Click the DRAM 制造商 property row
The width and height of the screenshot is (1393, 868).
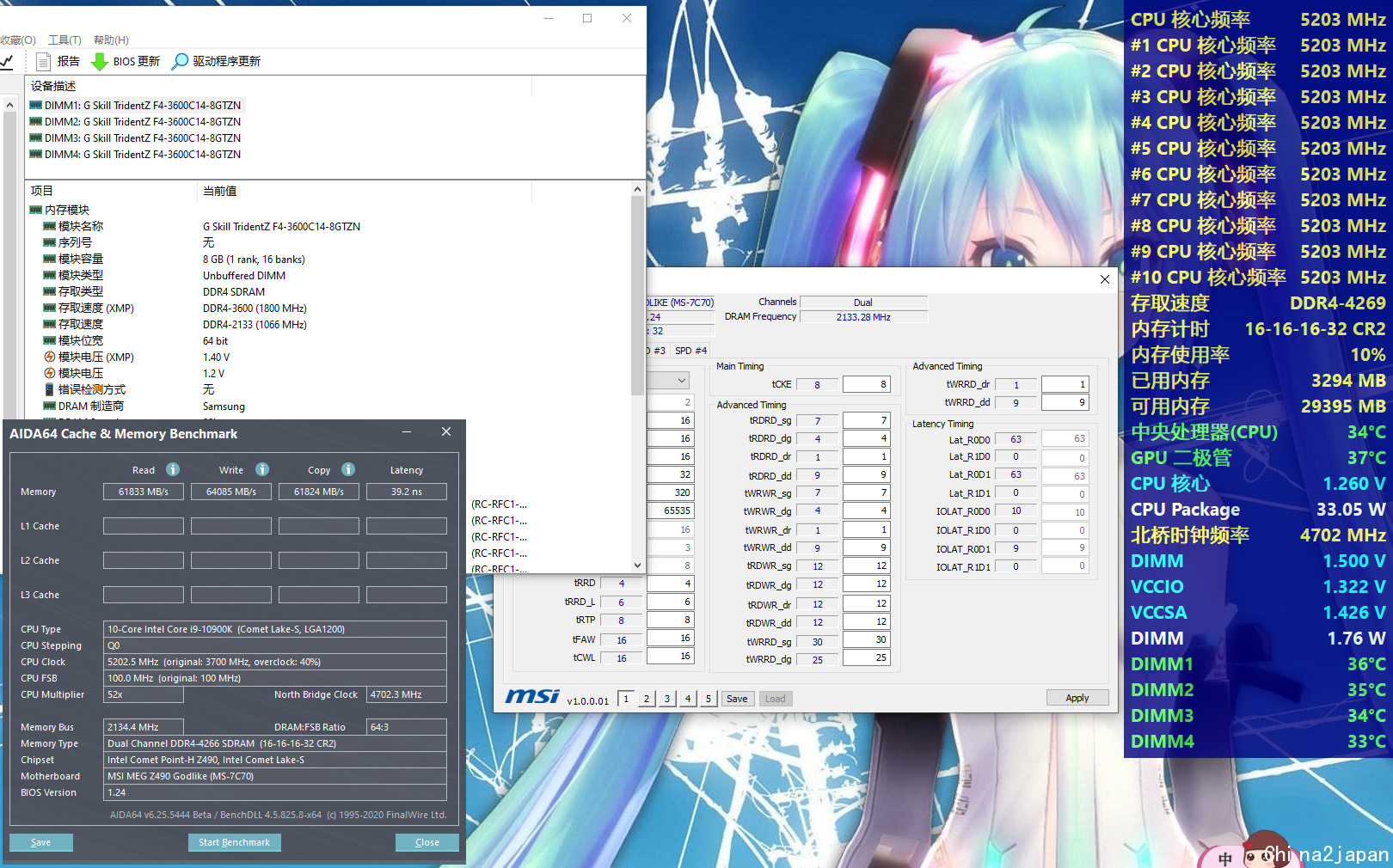coord(327,406)
